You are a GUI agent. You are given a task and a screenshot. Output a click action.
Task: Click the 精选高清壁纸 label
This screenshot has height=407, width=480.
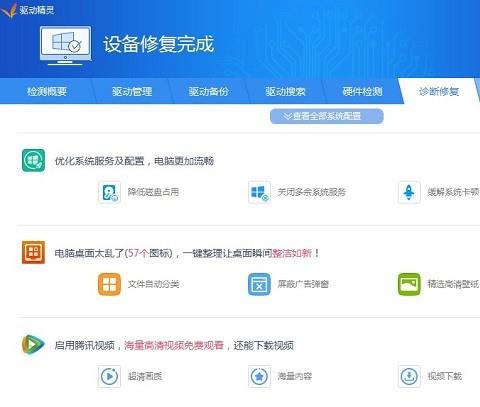coord(454,284)
